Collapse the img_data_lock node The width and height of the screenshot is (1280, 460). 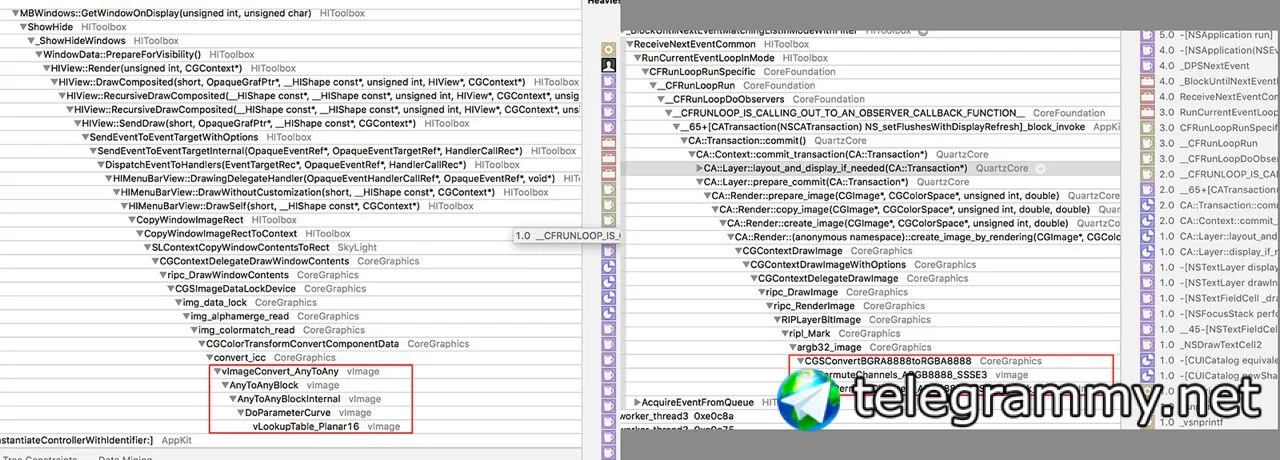pos(178,302)
